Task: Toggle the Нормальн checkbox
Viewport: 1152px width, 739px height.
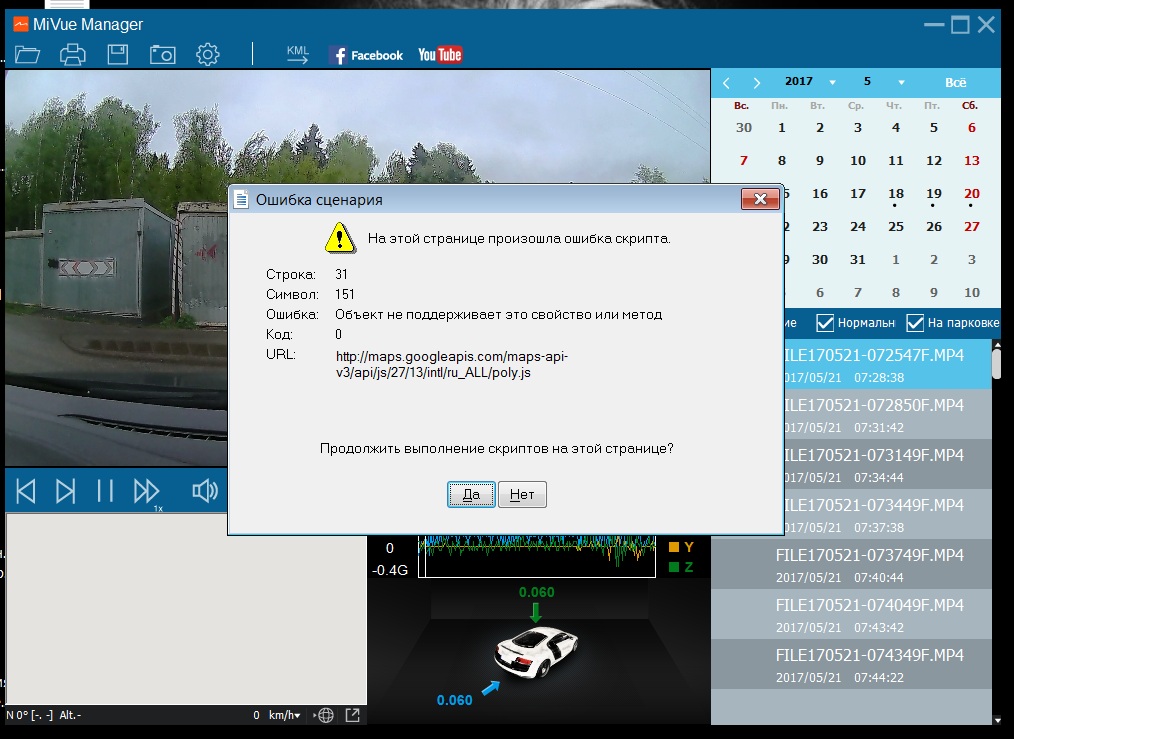Action: (825, 323)
